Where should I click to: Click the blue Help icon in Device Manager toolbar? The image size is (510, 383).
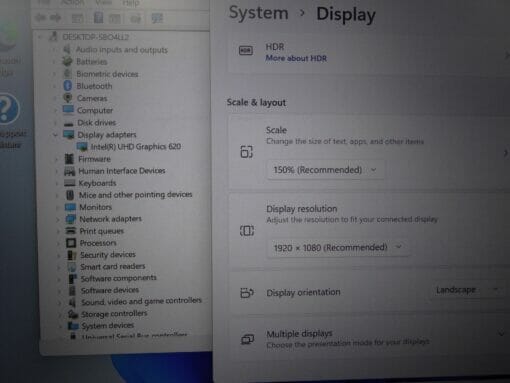point(98,18)
